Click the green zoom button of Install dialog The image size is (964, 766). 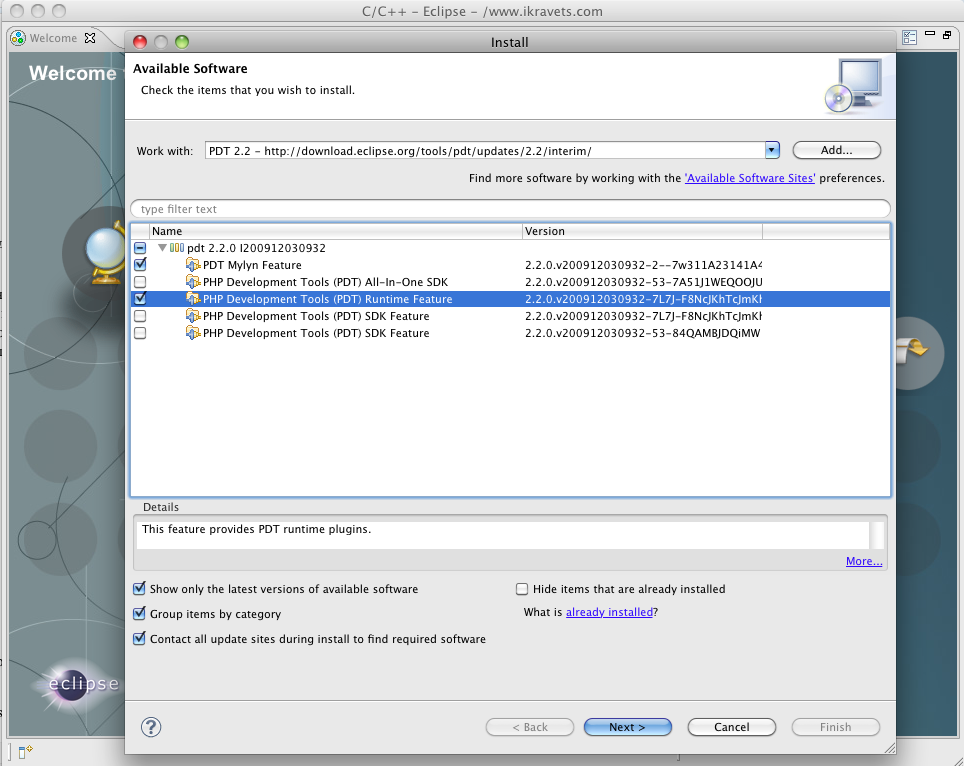[182, 42]
